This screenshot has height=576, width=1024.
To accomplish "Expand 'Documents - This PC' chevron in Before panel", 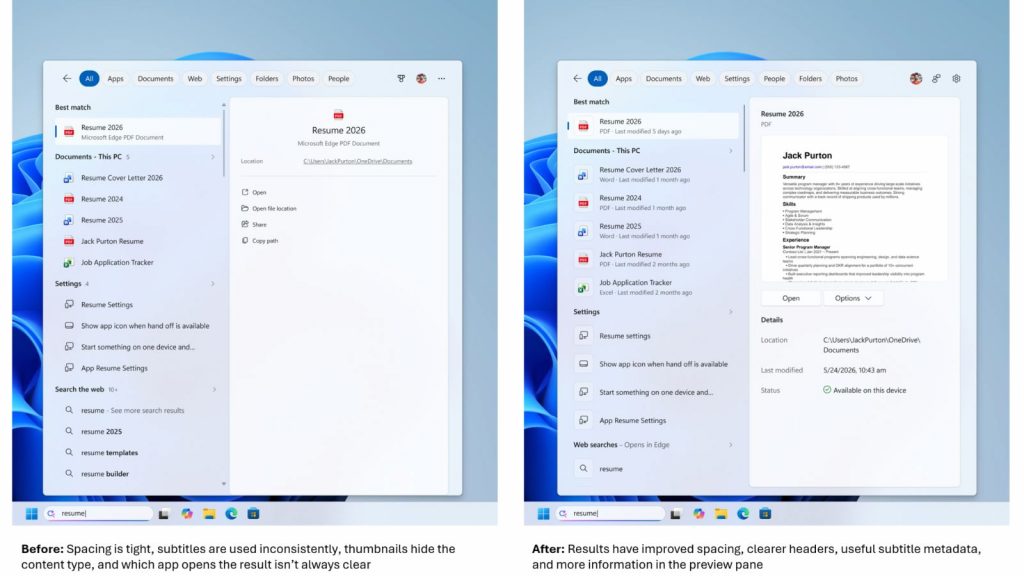I will (x=213, y=157).
